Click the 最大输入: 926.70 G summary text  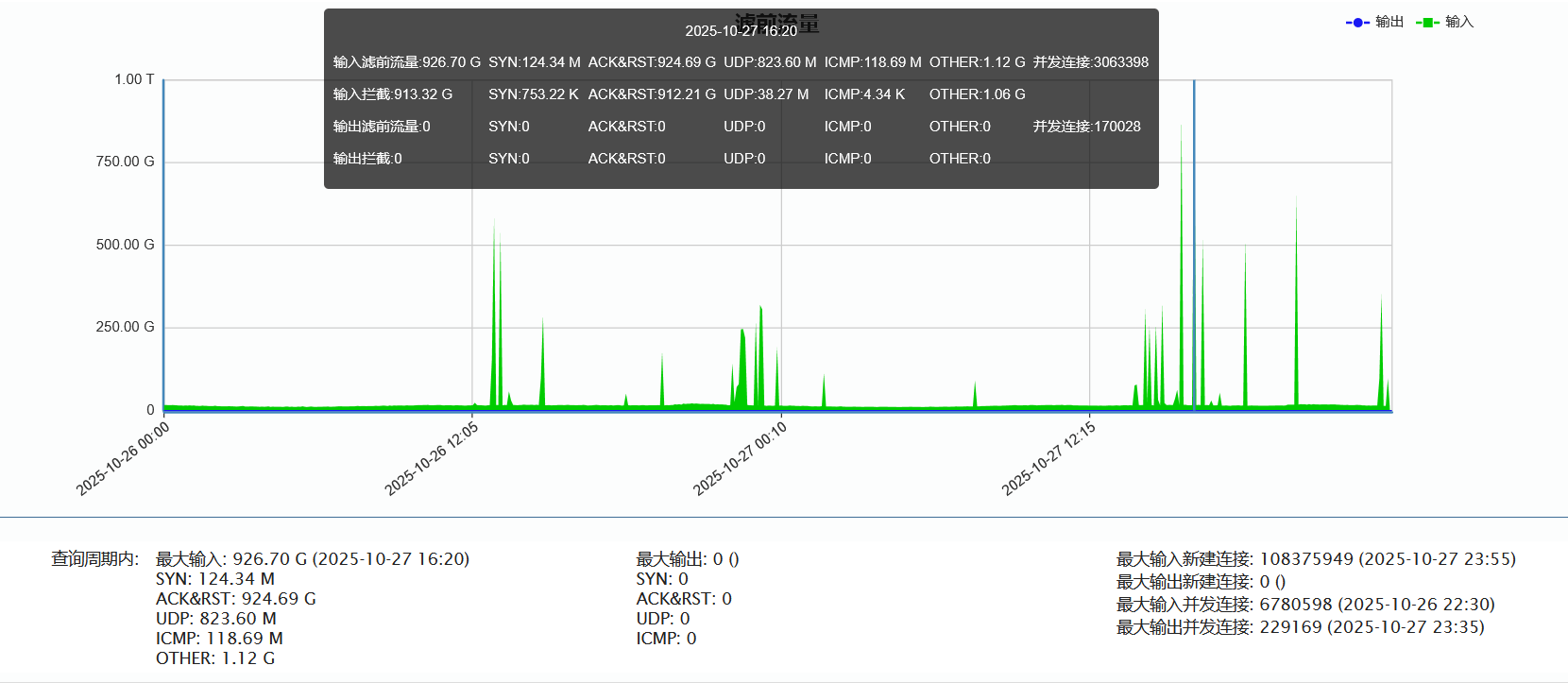coord(313,558)
